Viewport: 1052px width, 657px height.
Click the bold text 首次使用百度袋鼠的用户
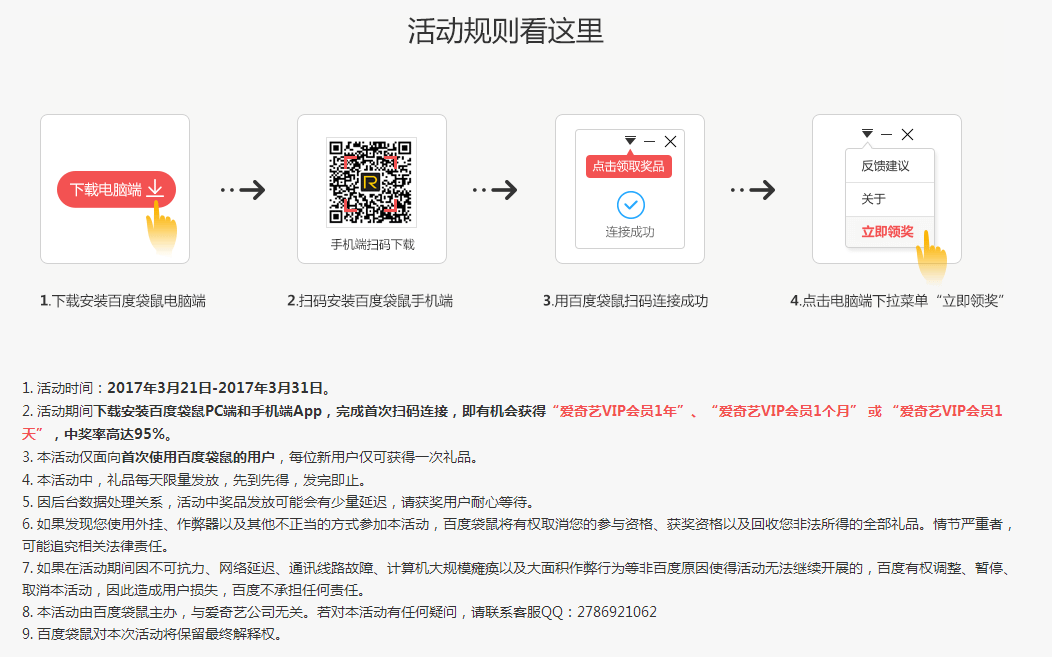click(x=198, y=457)
